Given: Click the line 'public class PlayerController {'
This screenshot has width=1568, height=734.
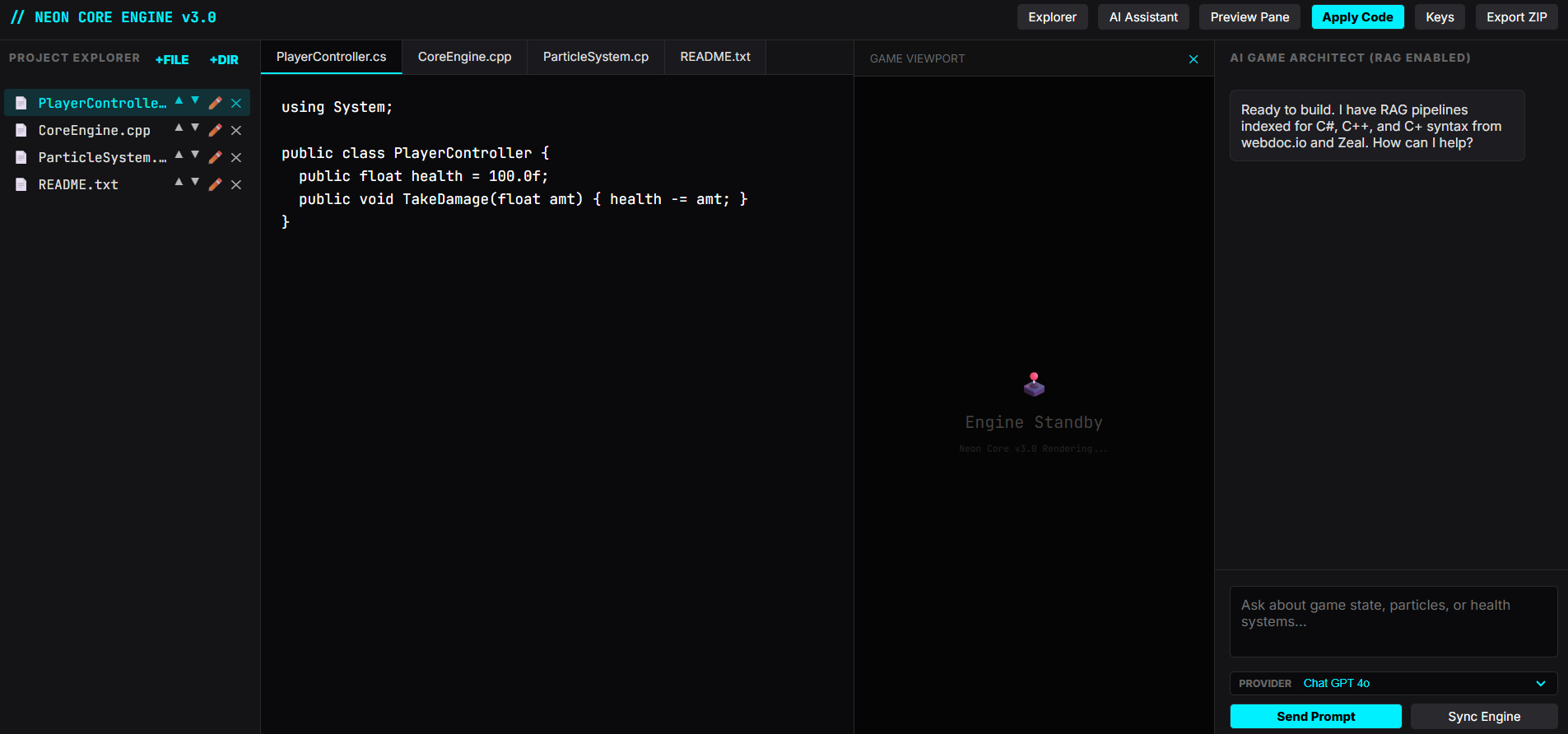Looking at the screenshot, I should click(415, 153).
